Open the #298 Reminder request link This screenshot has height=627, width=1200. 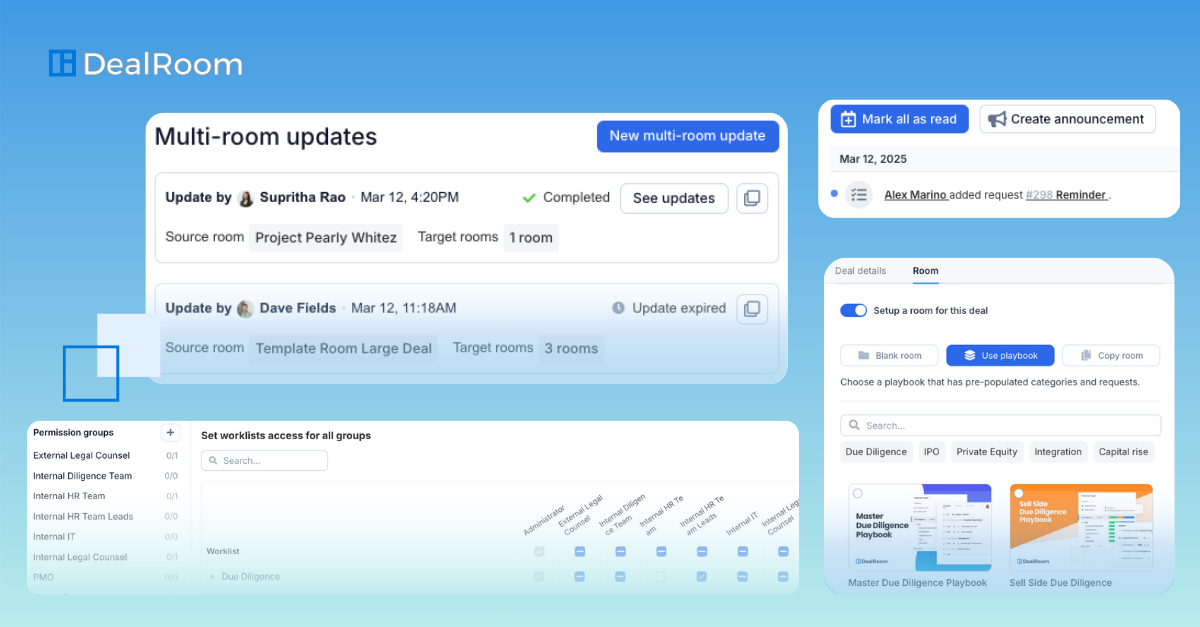point(1066,195)
